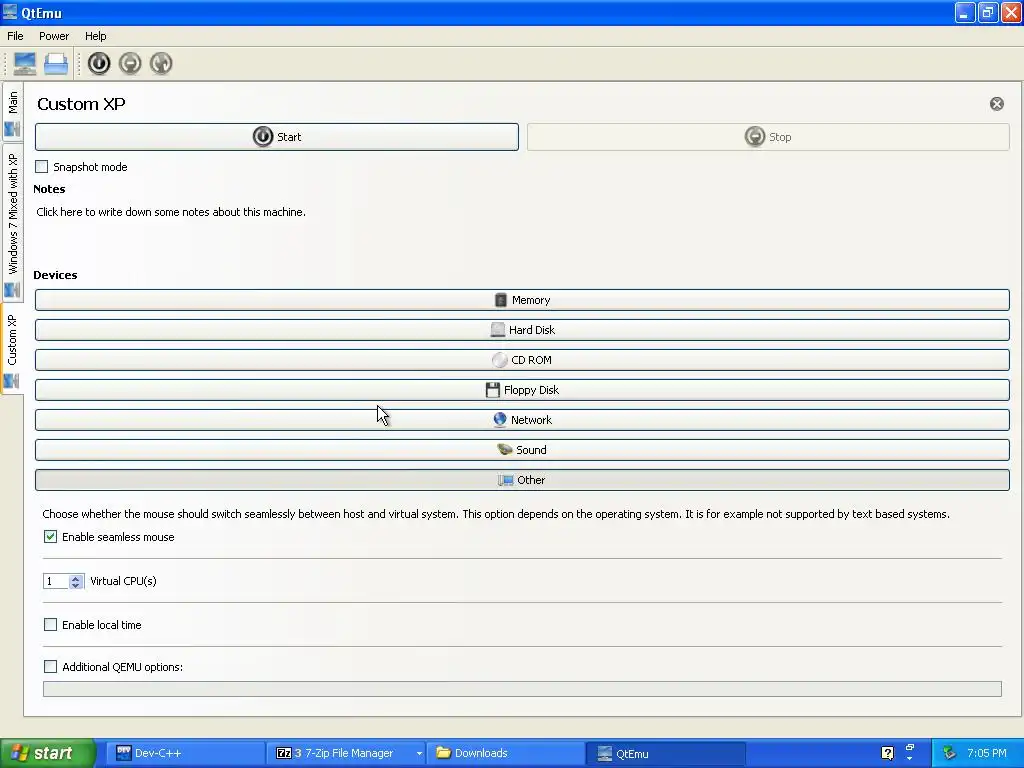Click the open machine toolbar icon
1024x768 pixels.
(56, 63)
